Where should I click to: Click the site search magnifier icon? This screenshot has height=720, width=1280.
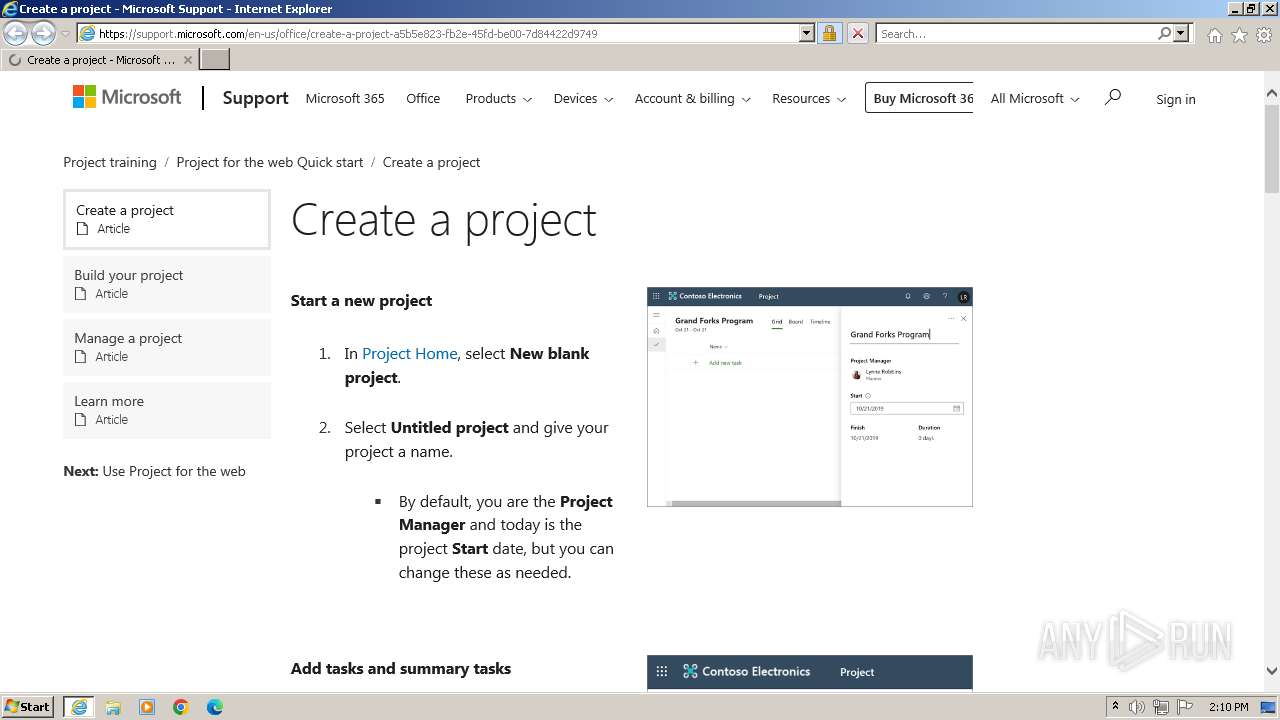[x=1112, y=97]
